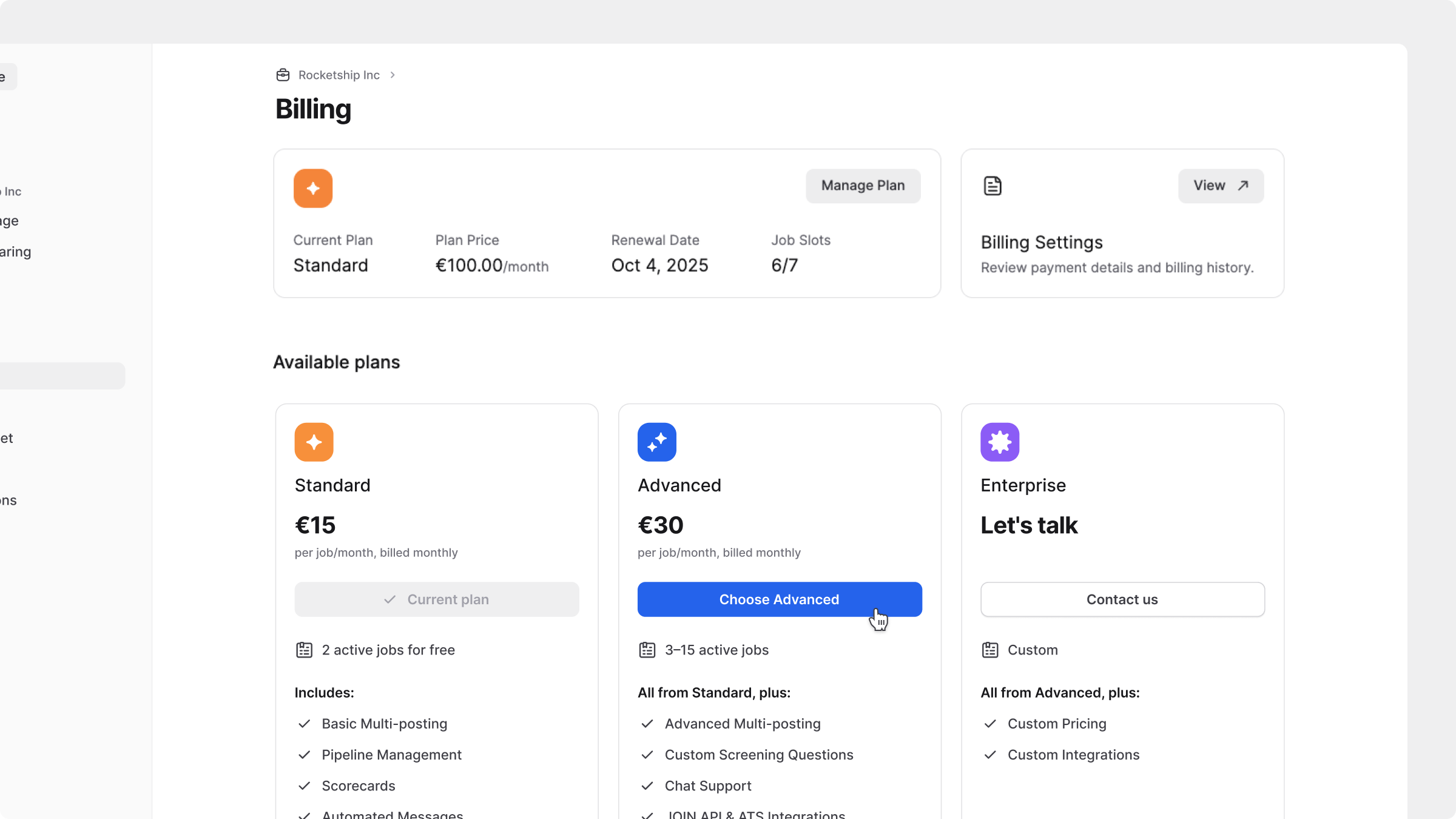Click the job list icon beside Custom
This screenshot has width=1456, height=819.
tap(990, 650)
